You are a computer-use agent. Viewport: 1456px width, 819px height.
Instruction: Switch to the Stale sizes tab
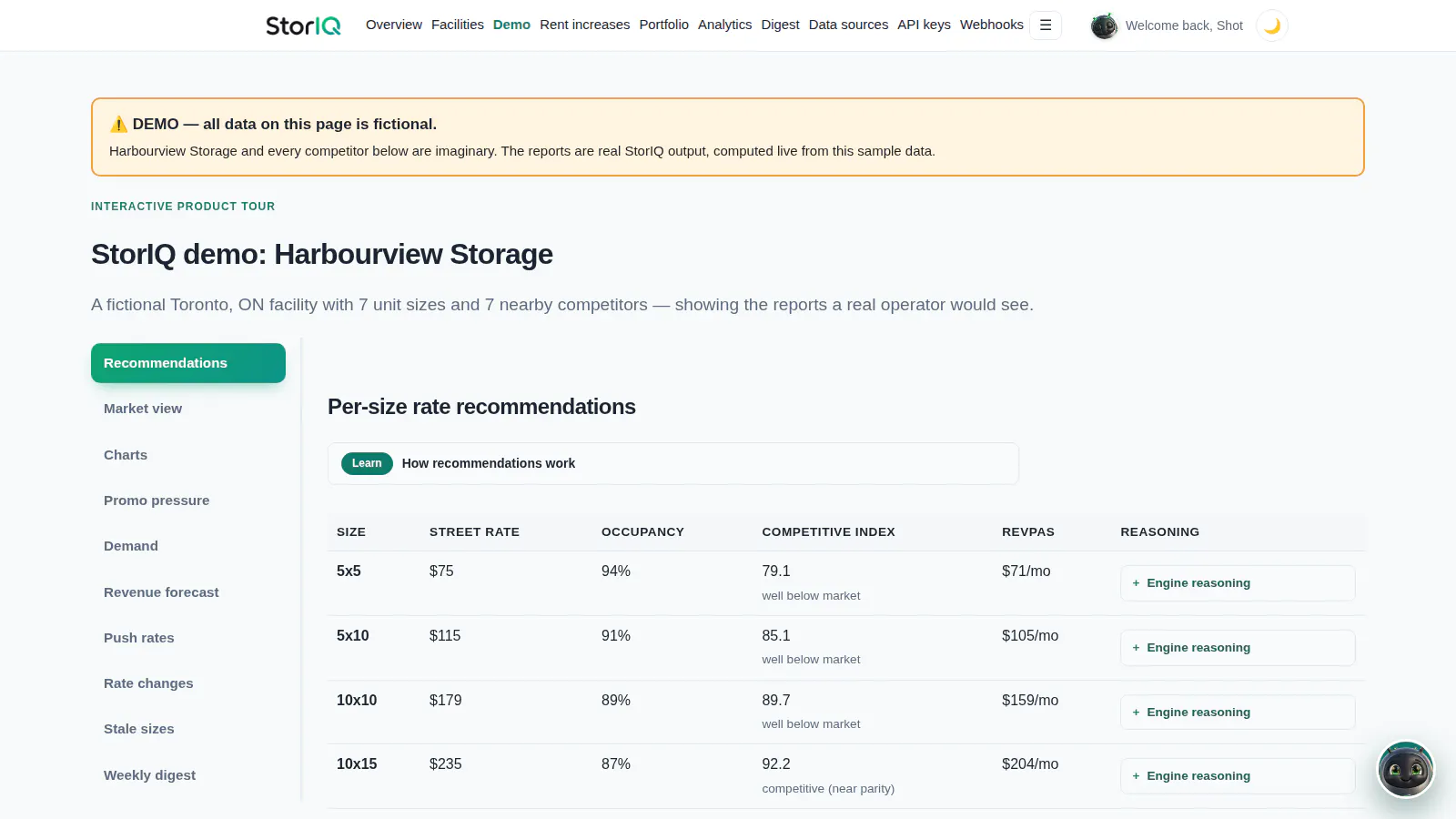(188, 729)
